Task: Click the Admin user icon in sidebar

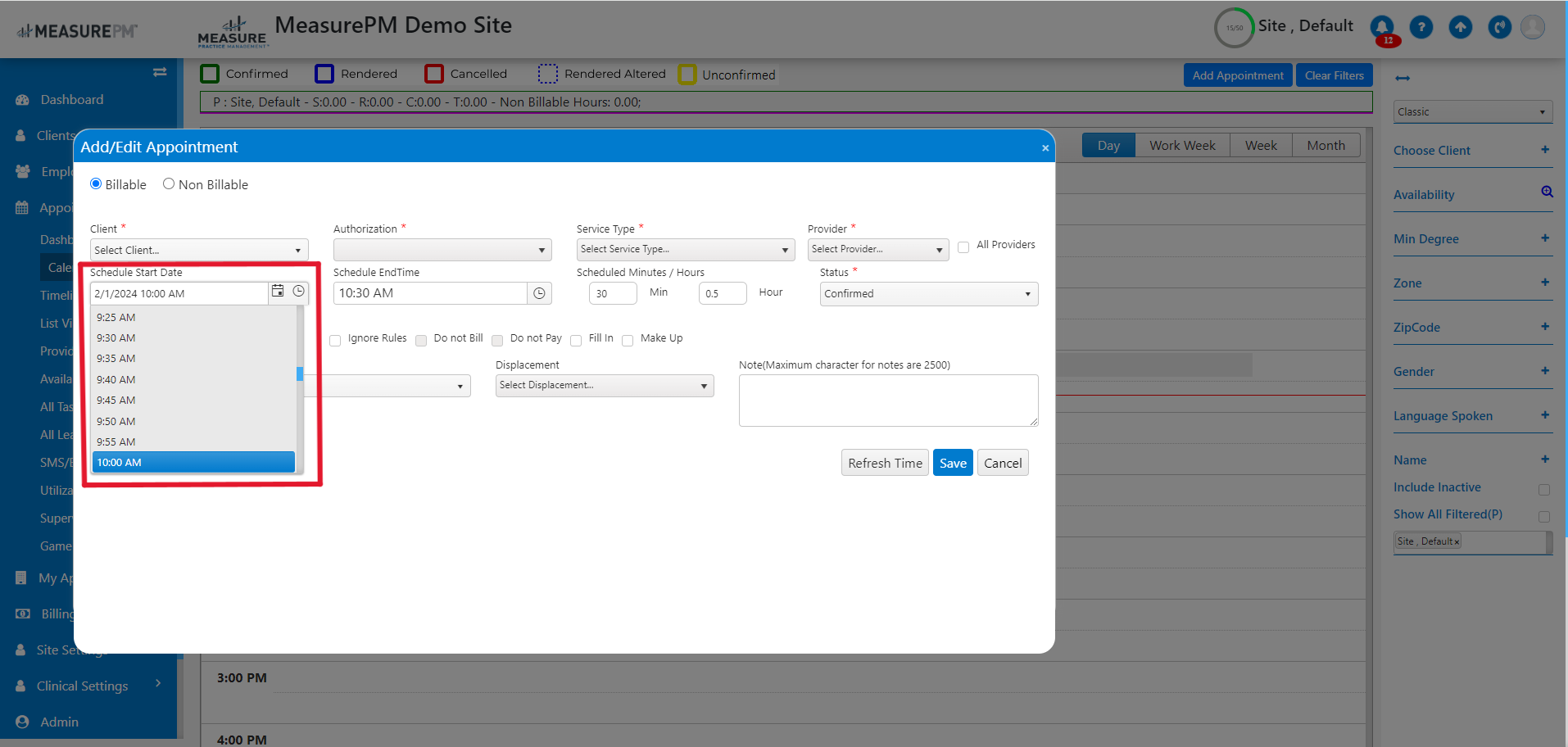Action: point(22,722)
